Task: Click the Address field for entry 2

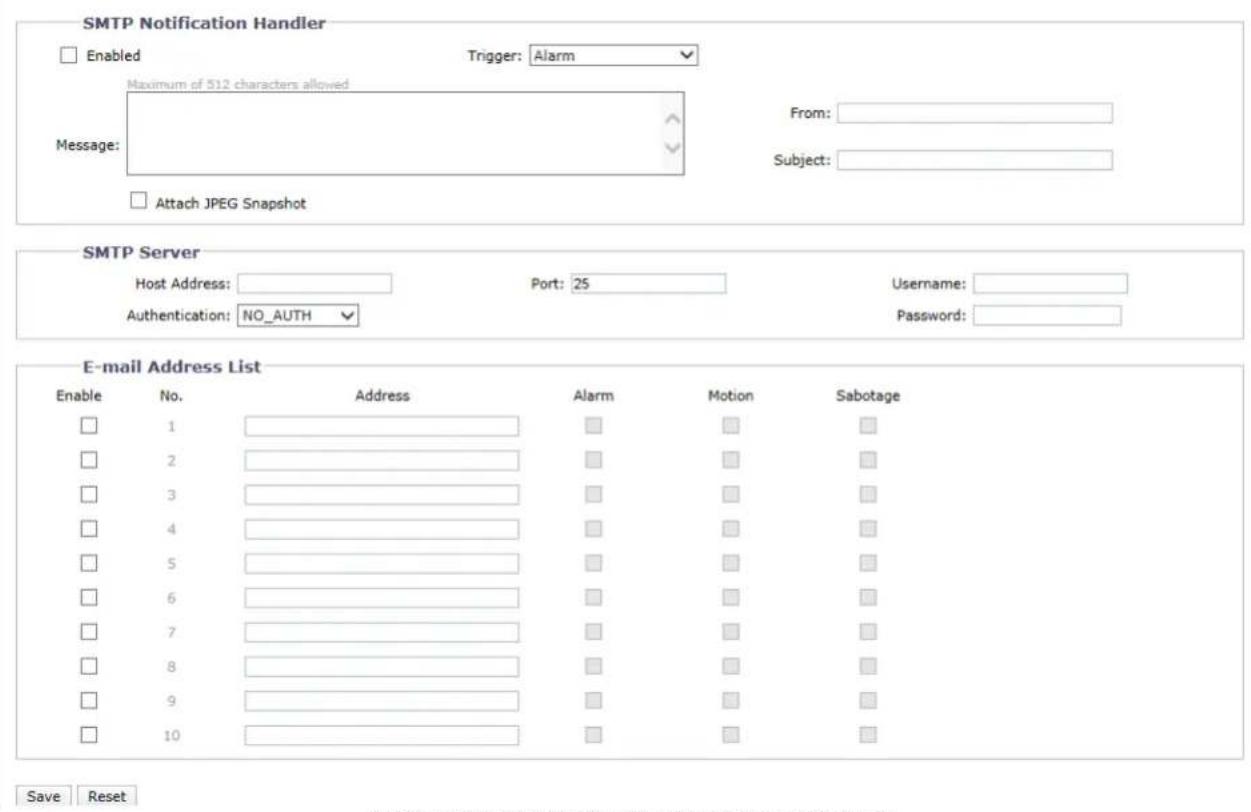Action: 382,460
